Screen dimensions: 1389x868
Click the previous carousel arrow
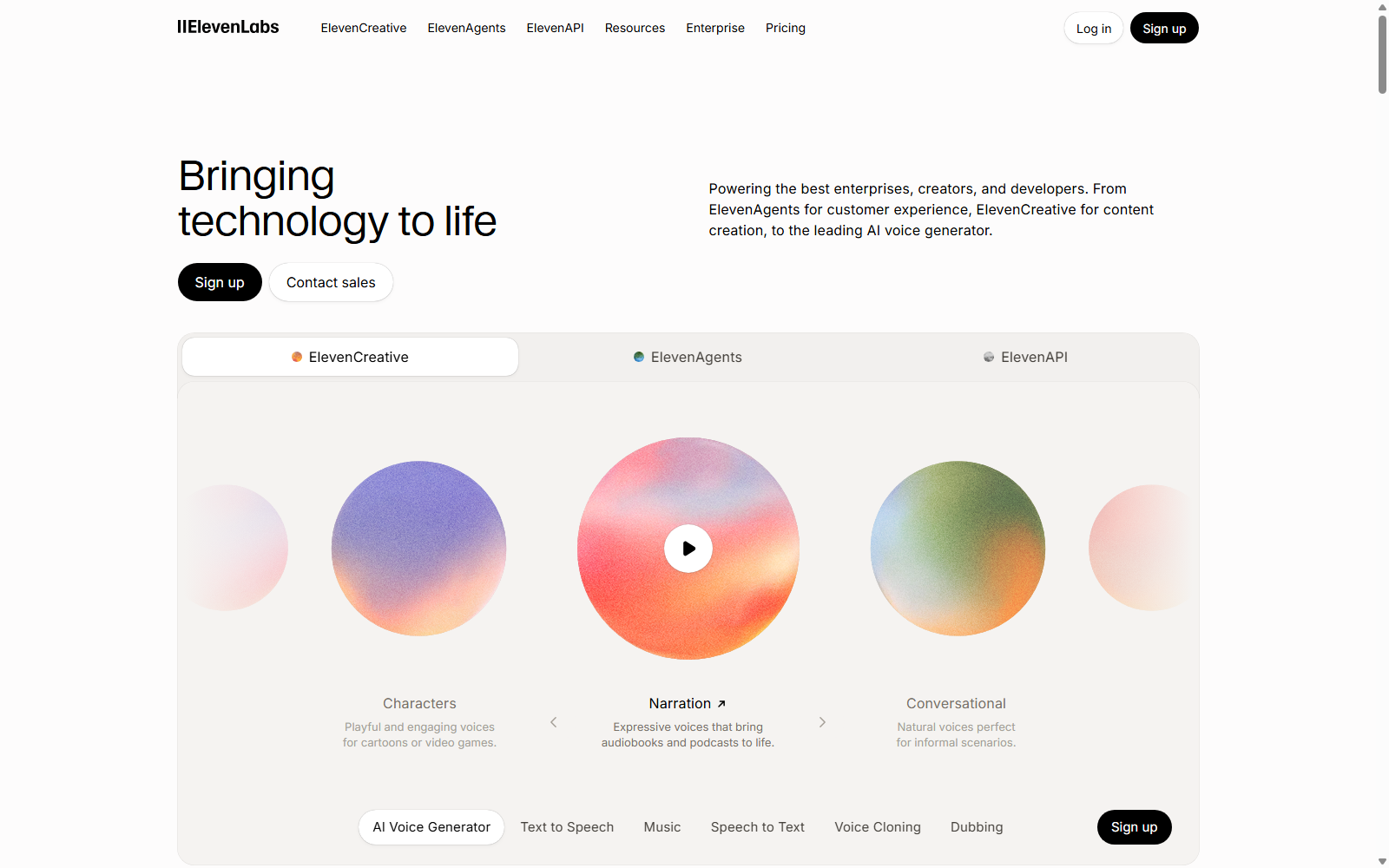coord(554,722)
